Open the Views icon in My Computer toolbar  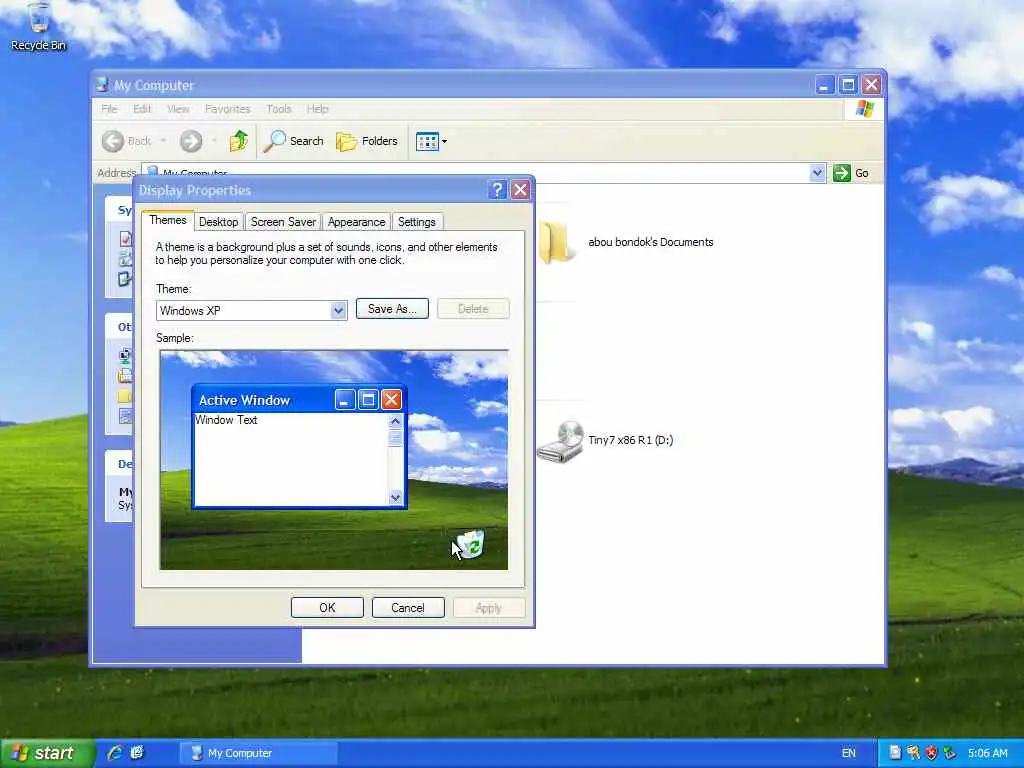pyautogui.click(x=427, y=141)
